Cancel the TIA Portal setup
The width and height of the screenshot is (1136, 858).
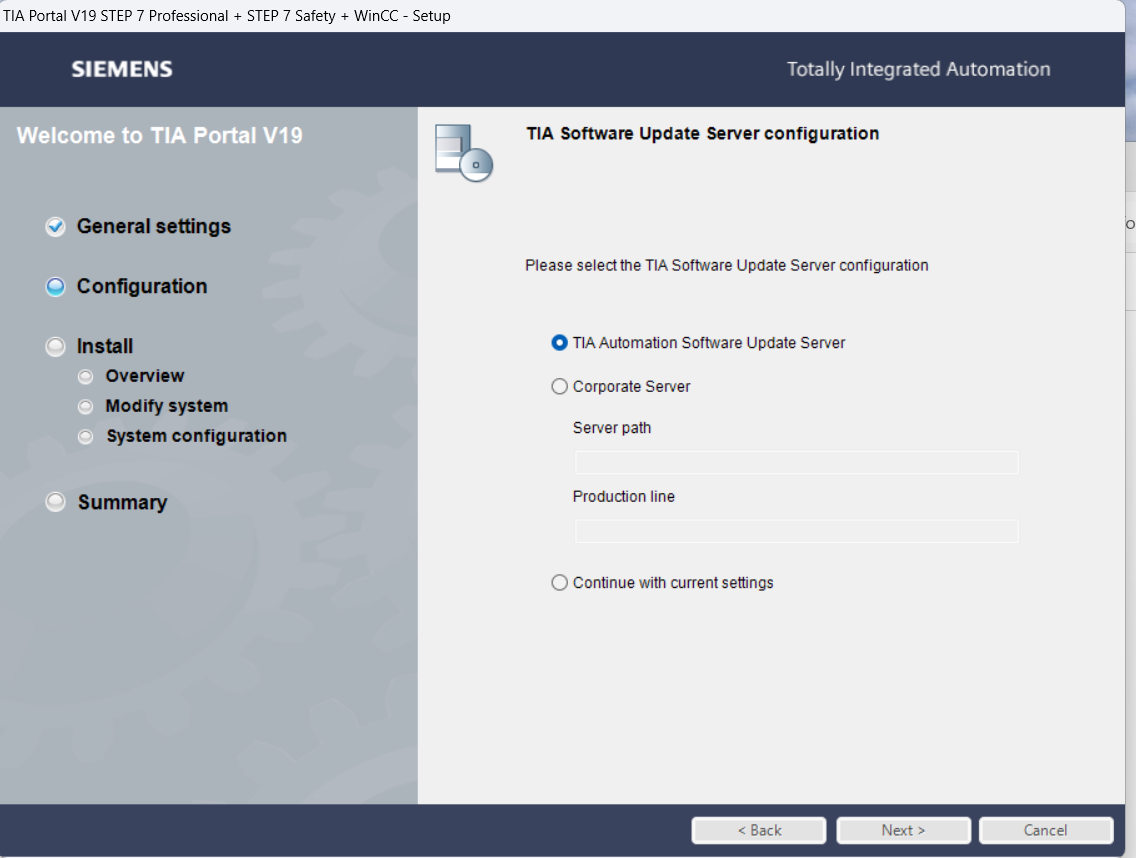(1045, 830)
